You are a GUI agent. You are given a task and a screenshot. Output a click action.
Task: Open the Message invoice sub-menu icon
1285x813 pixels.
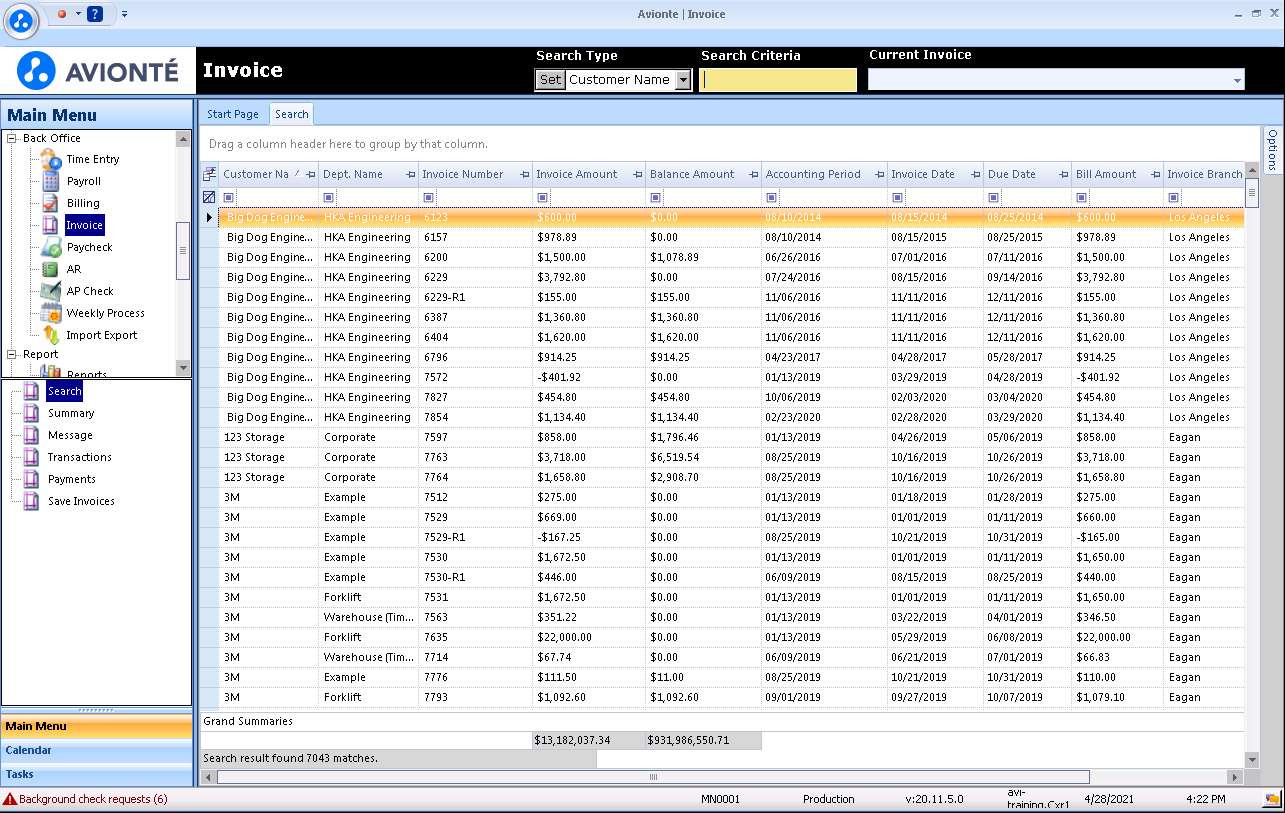[31, 435]
